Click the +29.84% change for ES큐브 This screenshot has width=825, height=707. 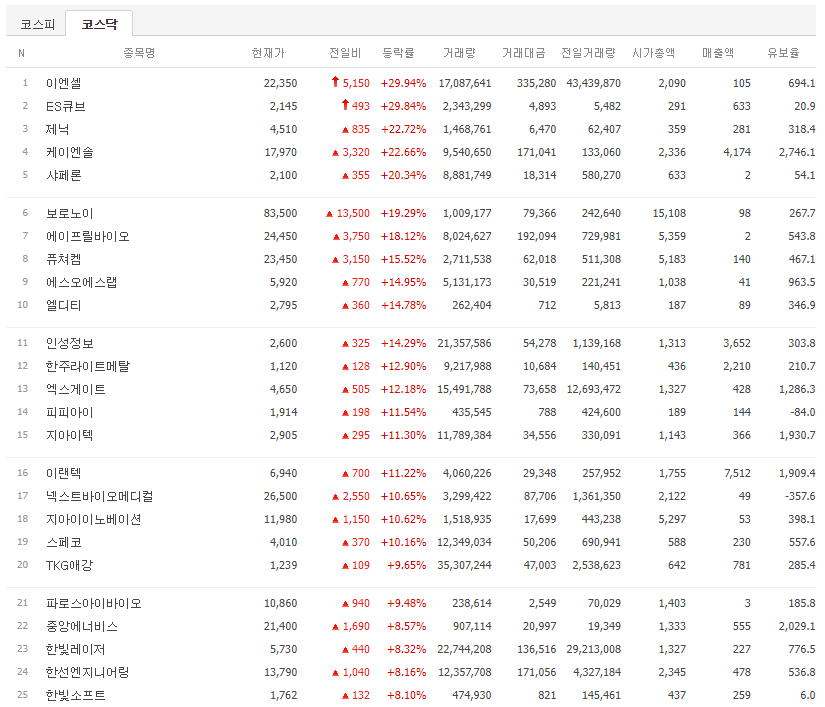point(404,106)
